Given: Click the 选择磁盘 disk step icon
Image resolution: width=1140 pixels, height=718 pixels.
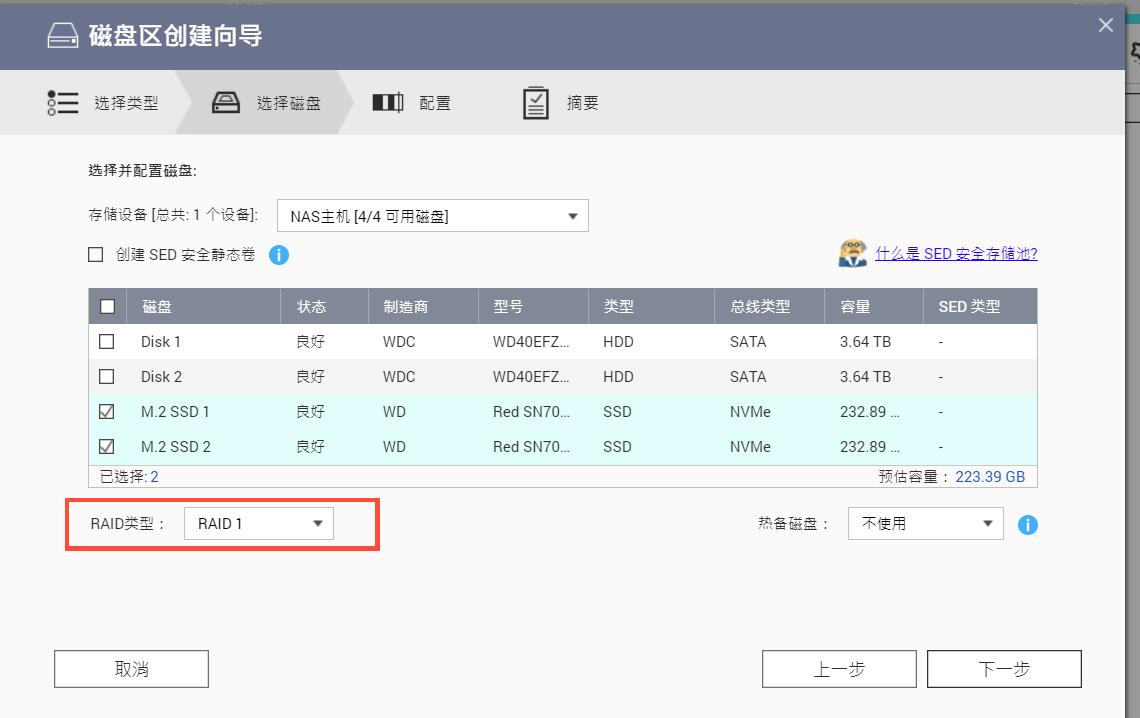Looking at the screenshot, I should point(228,101).
